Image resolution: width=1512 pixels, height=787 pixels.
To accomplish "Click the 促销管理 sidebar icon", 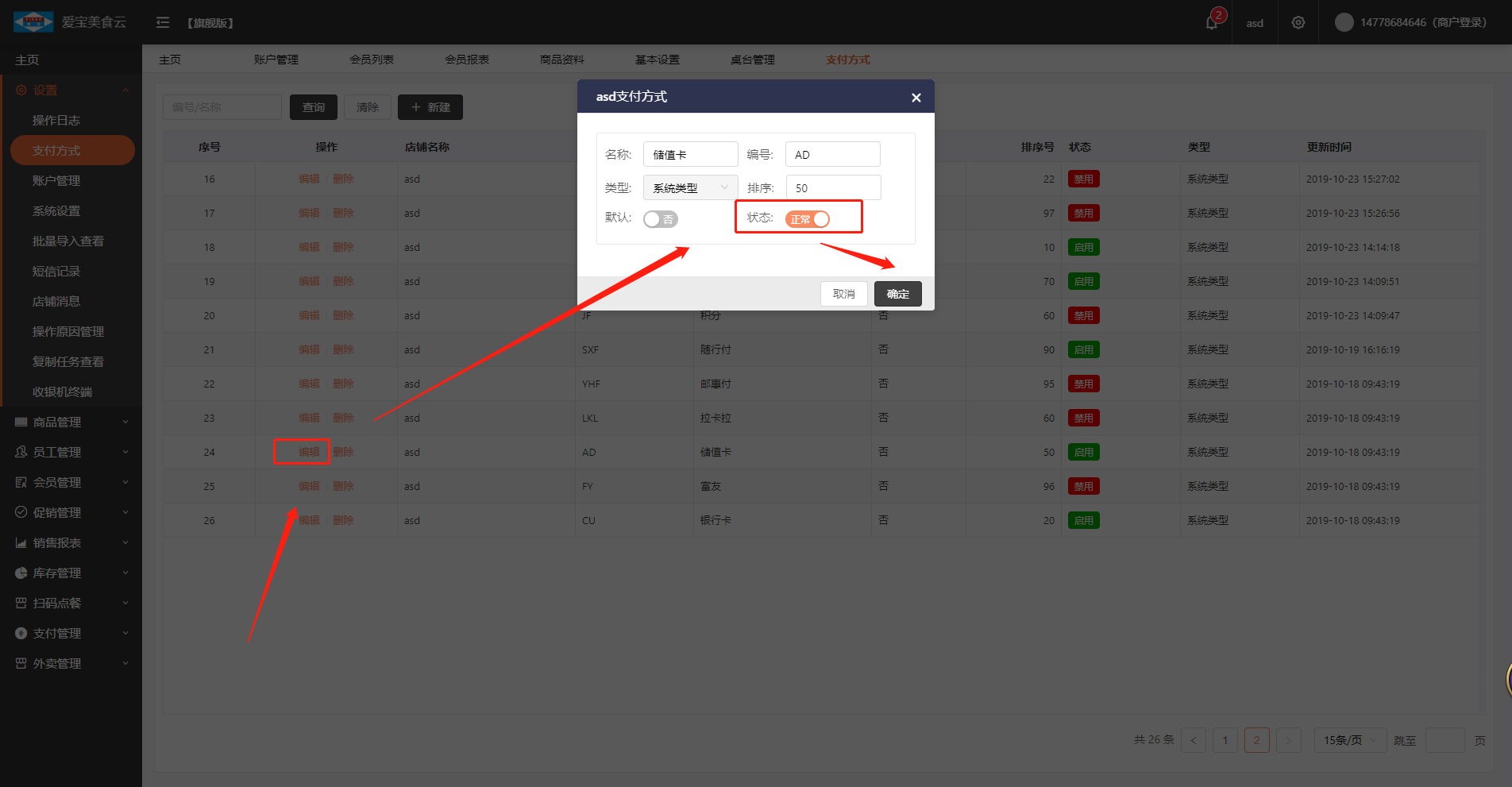I will pos(21,512).
